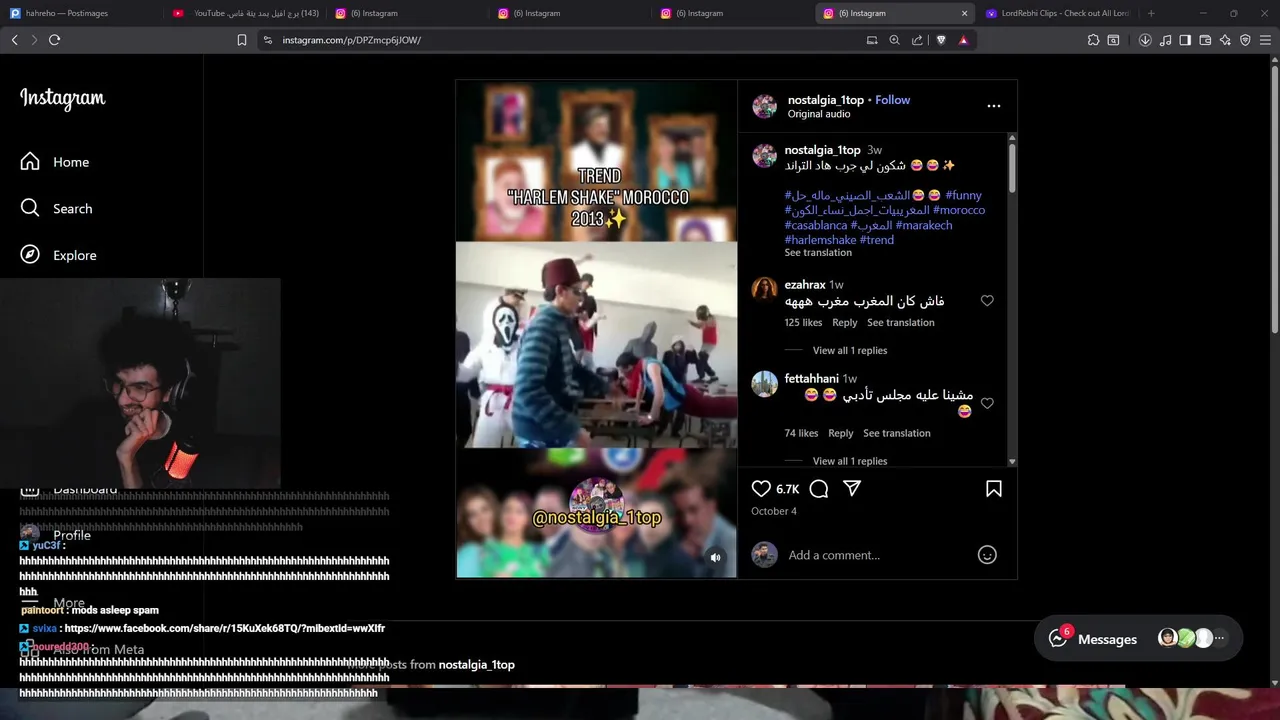Reply to ezahrax's comment
Viewport: 1280px width, 720px height.
(845, 323)
